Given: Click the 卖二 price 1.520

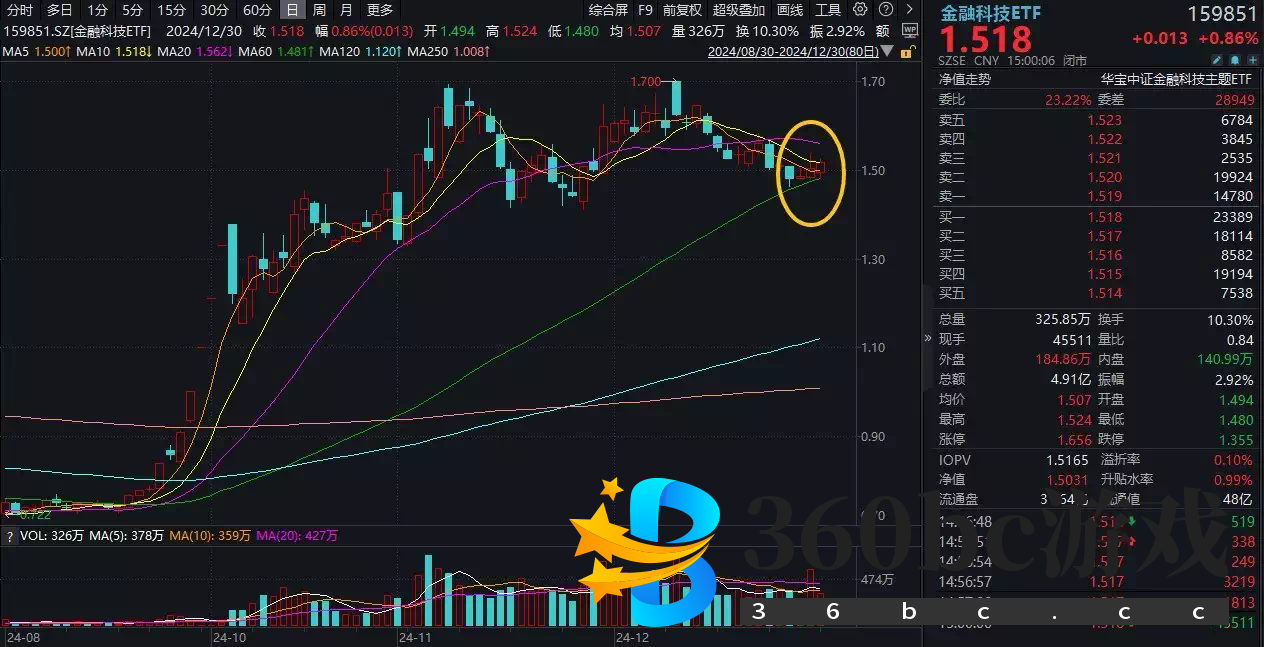Looking at the screenshot, I should click(1104, 177).
